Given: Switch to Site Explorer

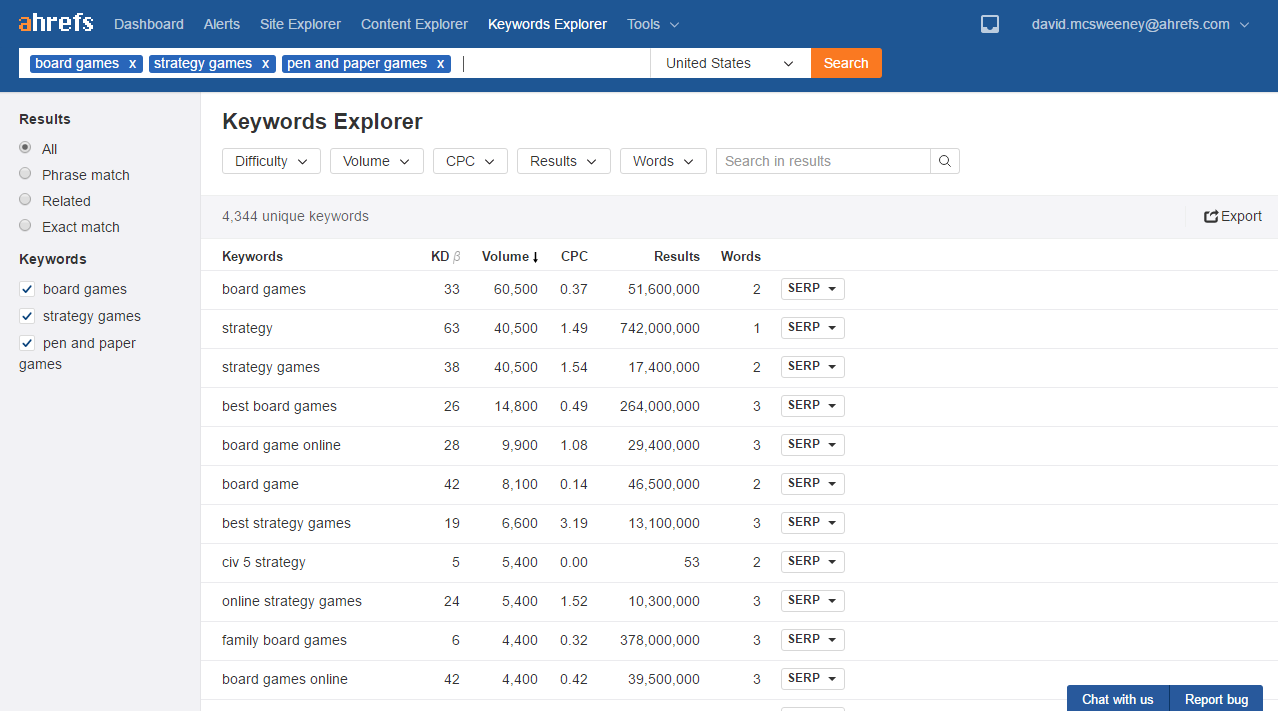Looking at the screenshot, I should pos(300,23).
